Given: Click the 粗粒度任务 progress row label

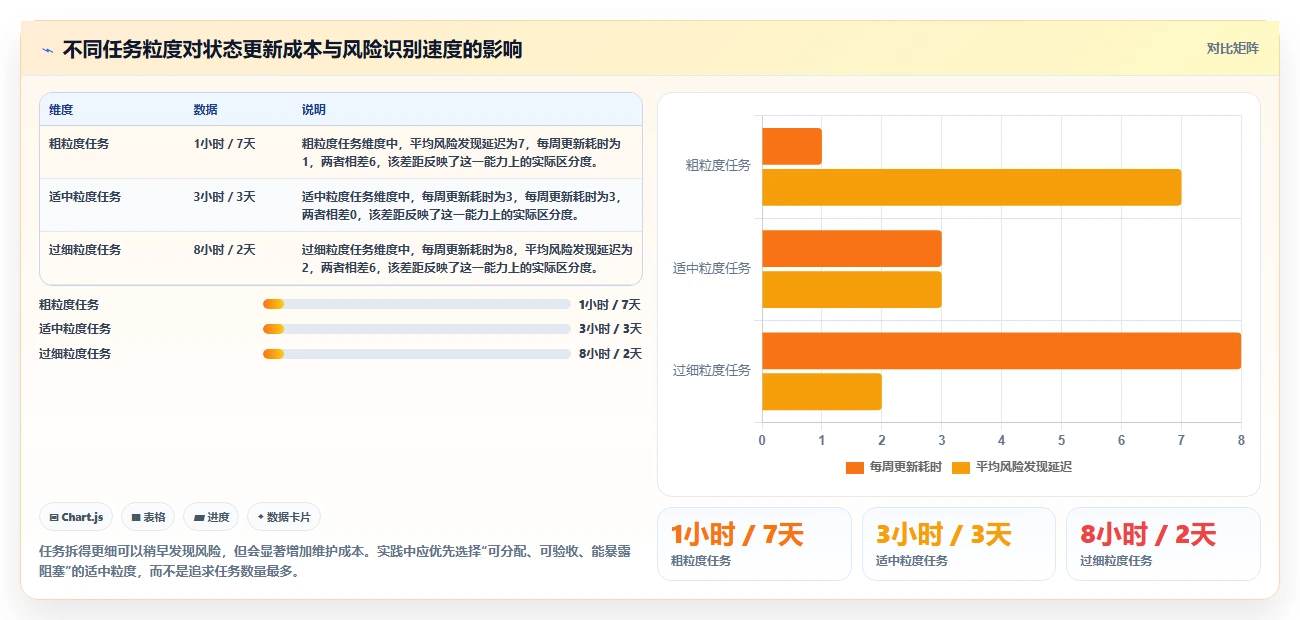Looking at the screenshot, I should coord(69,304).
